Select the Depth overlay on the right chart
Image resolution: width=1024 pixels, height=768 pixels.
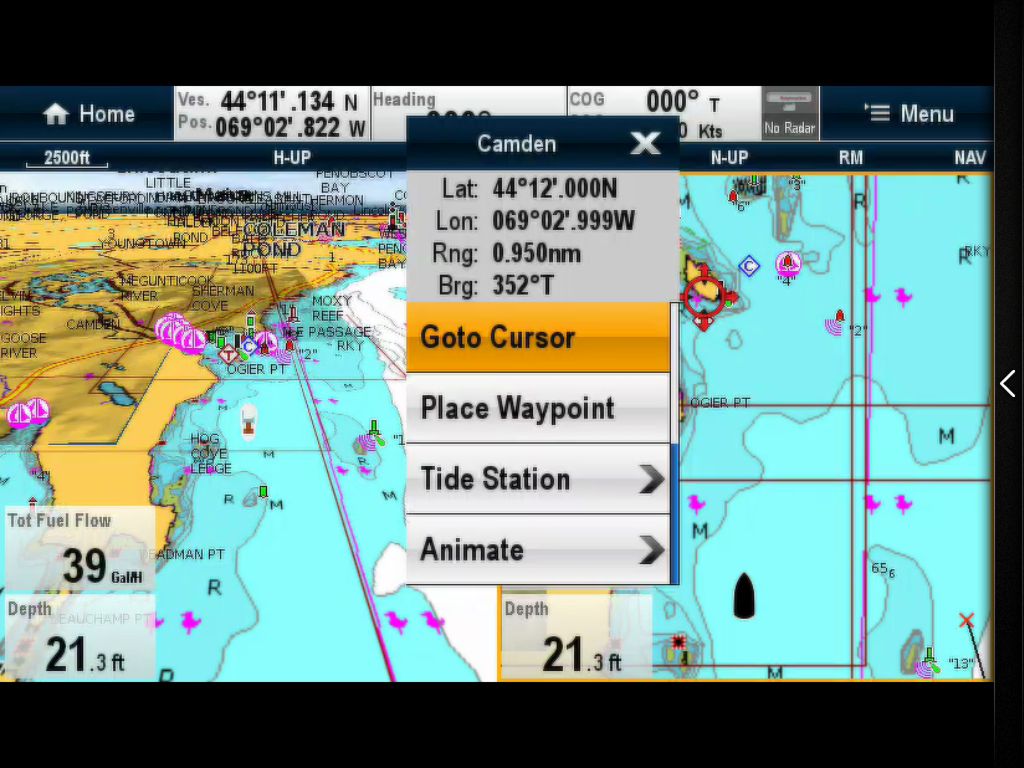tap(576, 636)
